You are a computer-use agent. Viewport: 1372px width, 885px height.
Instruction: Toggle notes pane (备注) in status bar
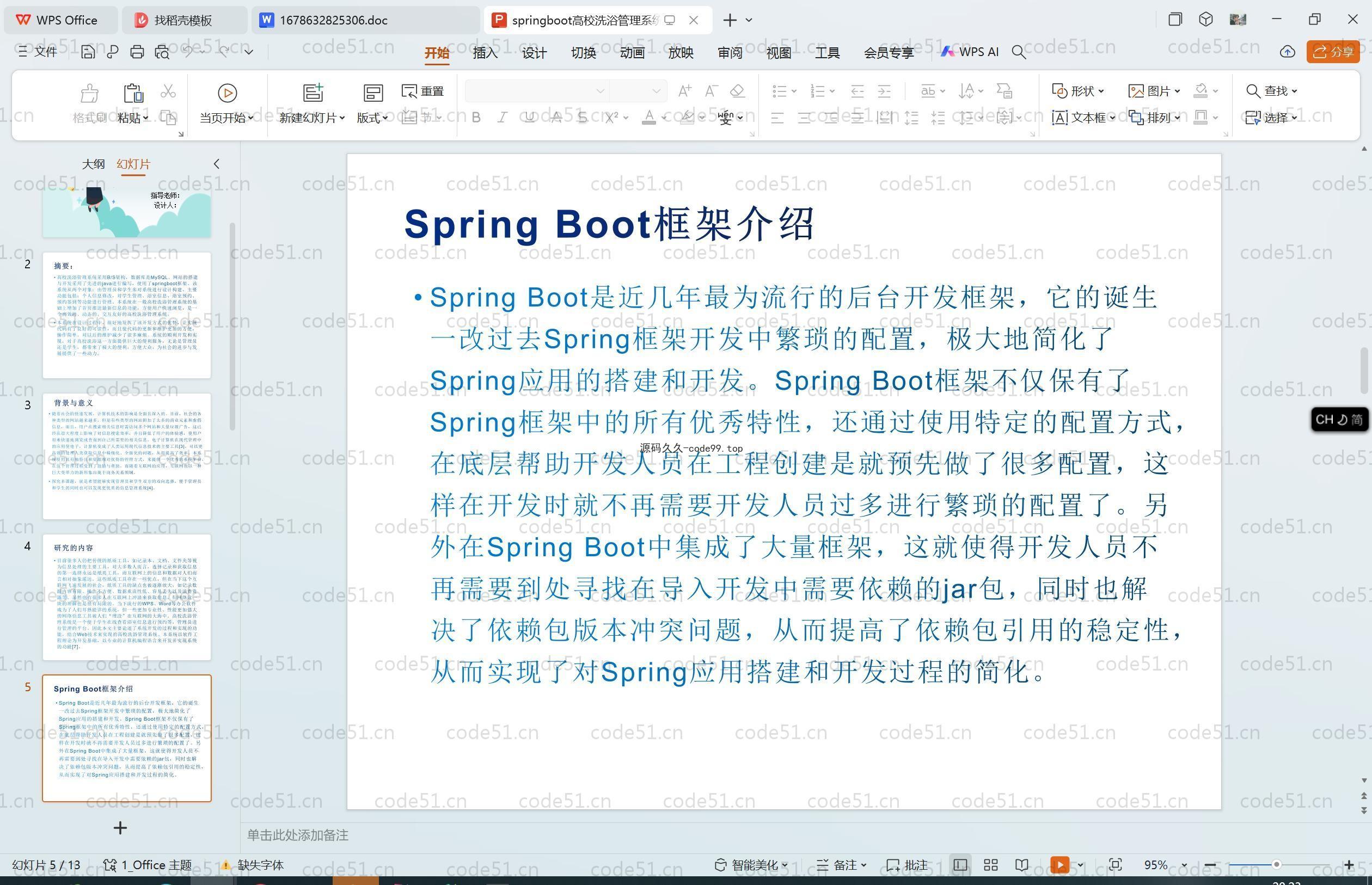(x=842, y=865)
